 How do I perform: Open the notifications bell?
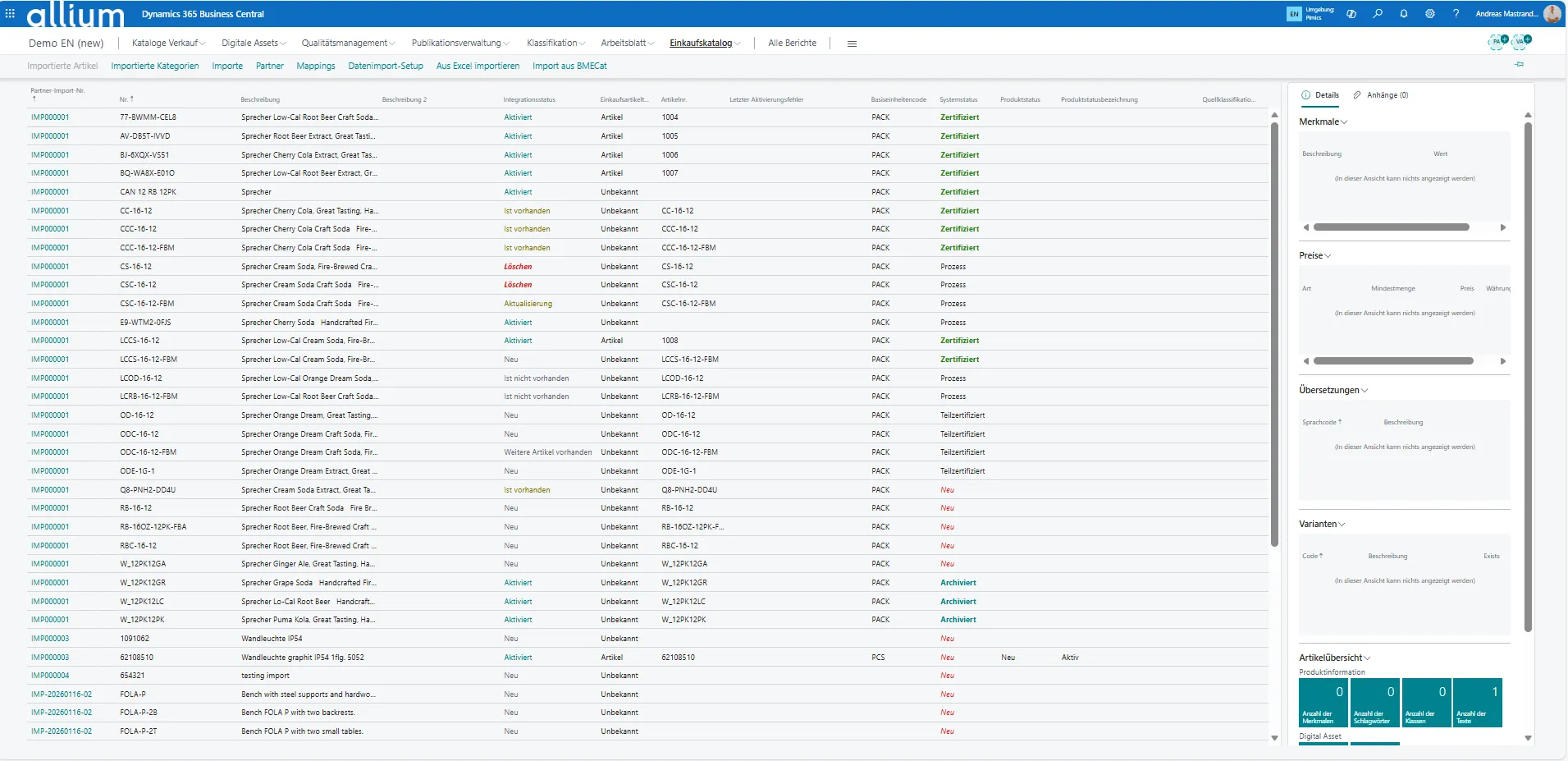[1404, 14]
